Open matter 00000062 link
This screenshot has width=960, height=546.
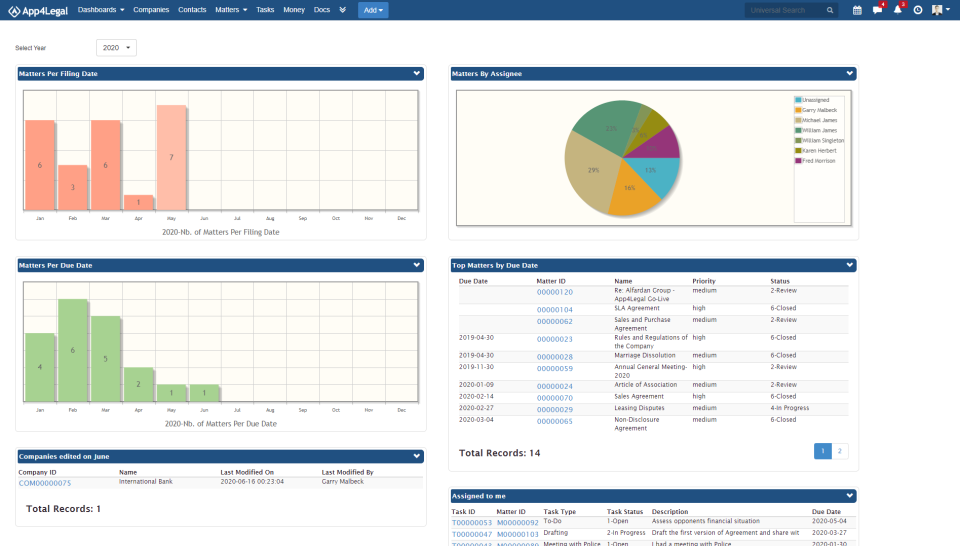pos(555,321)
